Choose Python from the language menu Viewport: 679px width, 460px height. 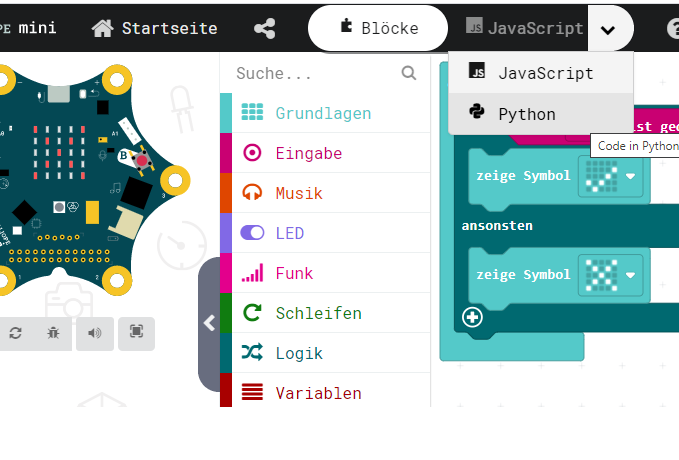tap(526, 114)
